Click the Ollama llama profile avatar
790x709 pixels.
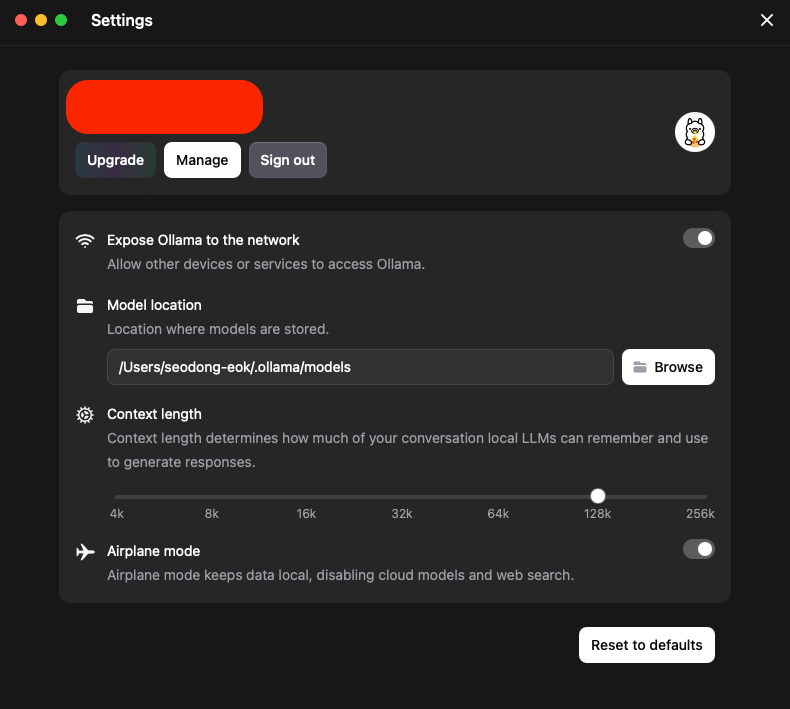[695, 132]
